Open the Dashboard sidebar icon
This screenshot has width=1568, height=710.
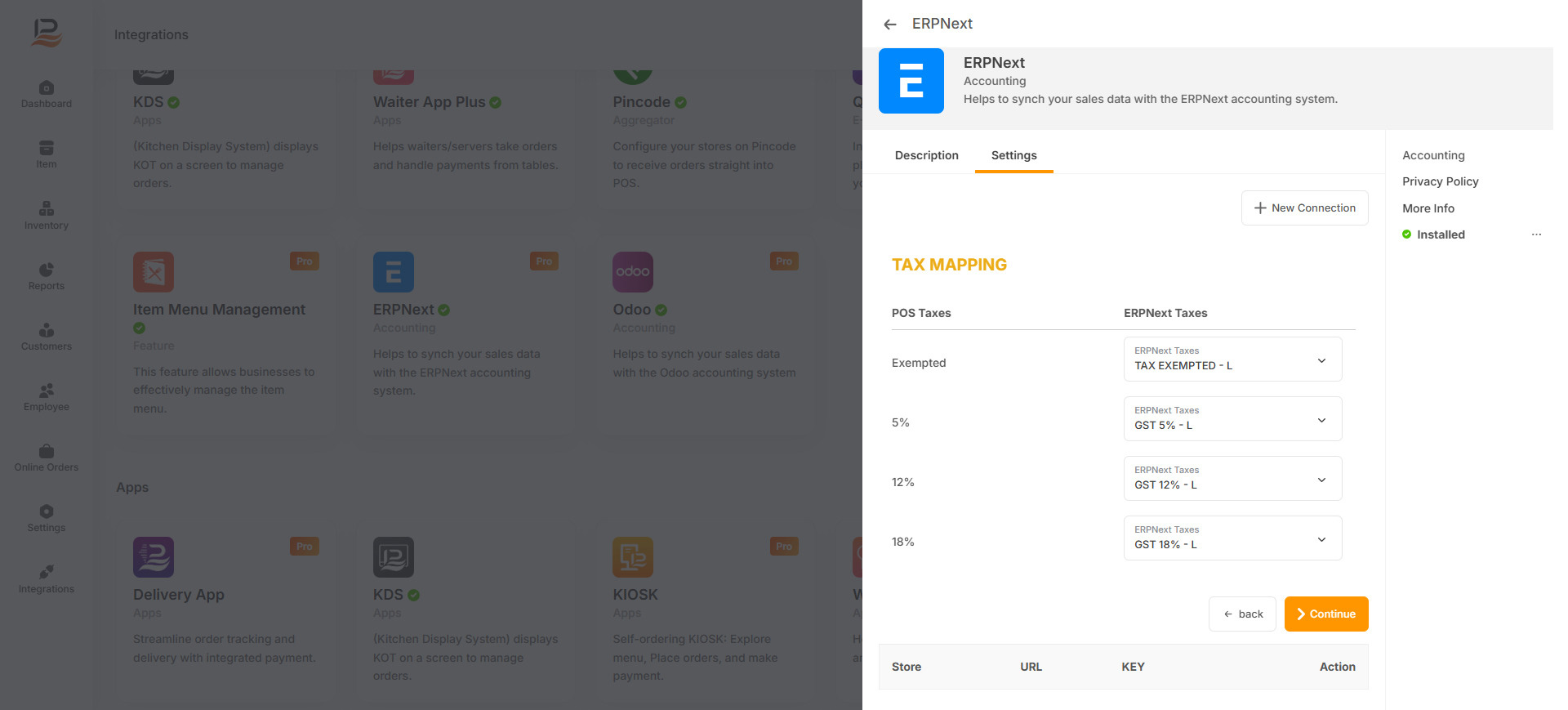pyautogui.click(x=47, y=94)
